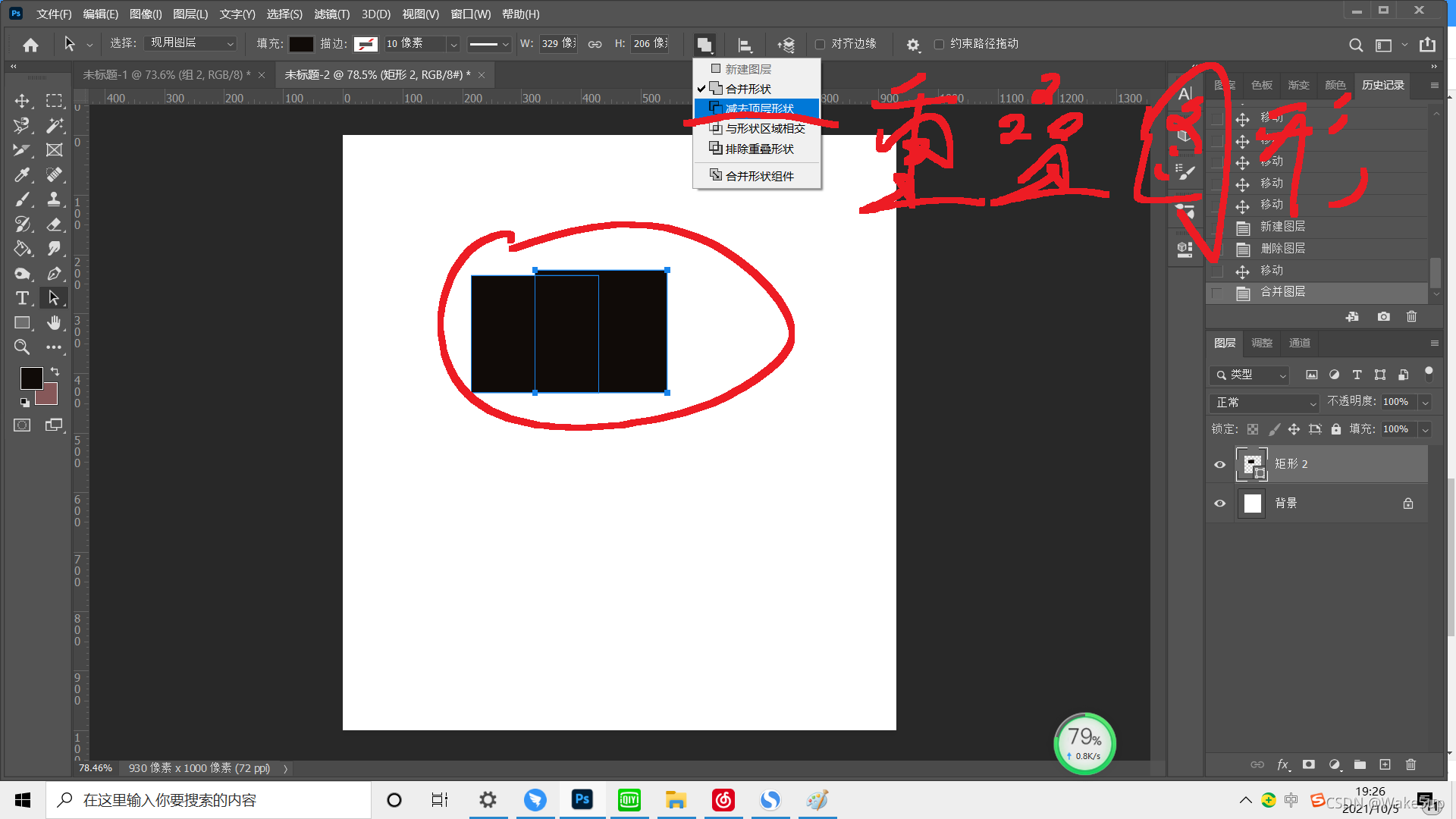This screenshot has height=819, width=1456.
Task: Click delete layer trash icon in Layers panel
Action: click(x=1410, y=764)
